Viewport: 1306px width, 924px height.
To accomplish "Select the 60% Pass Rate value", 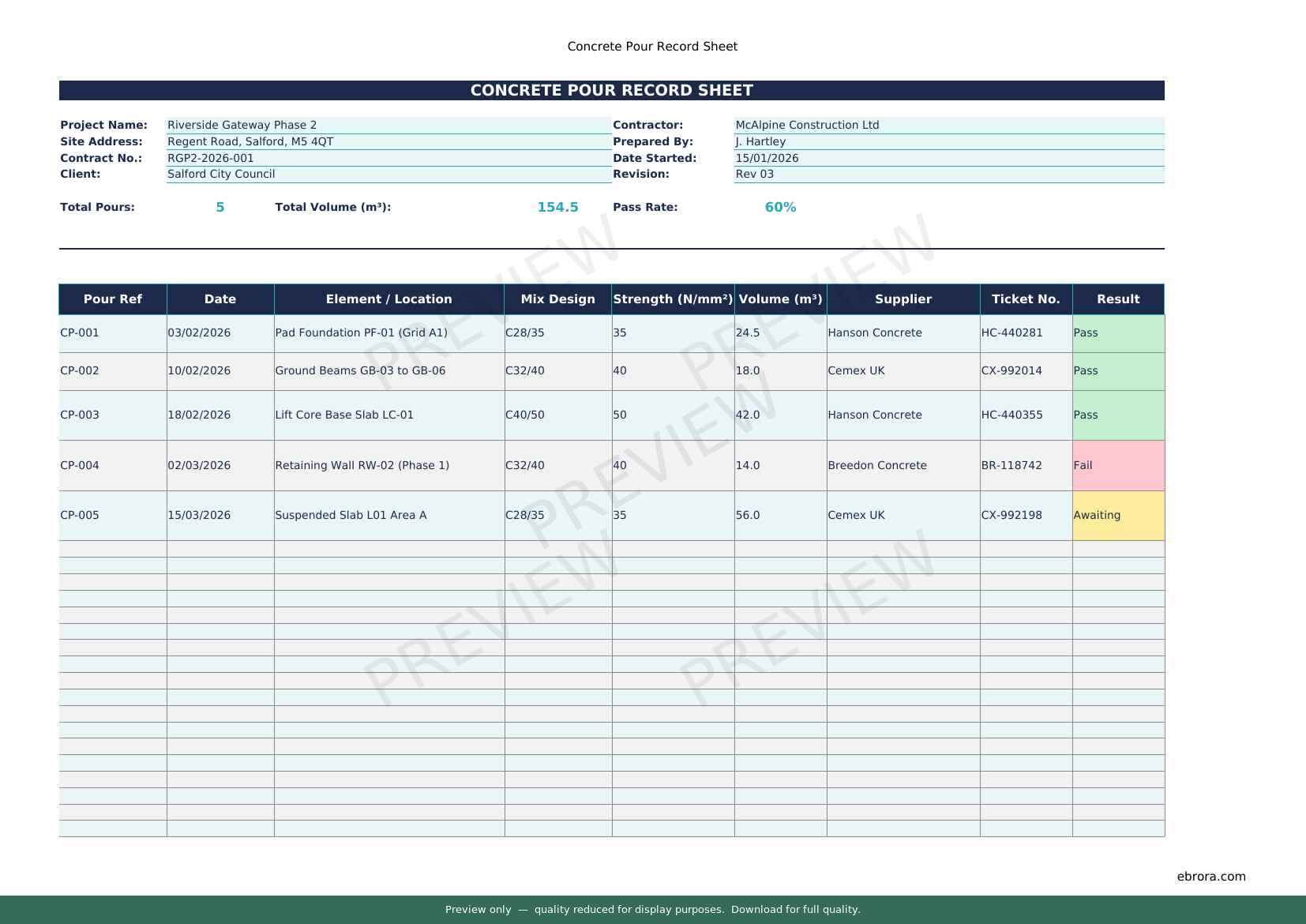I will coord(780,207).
